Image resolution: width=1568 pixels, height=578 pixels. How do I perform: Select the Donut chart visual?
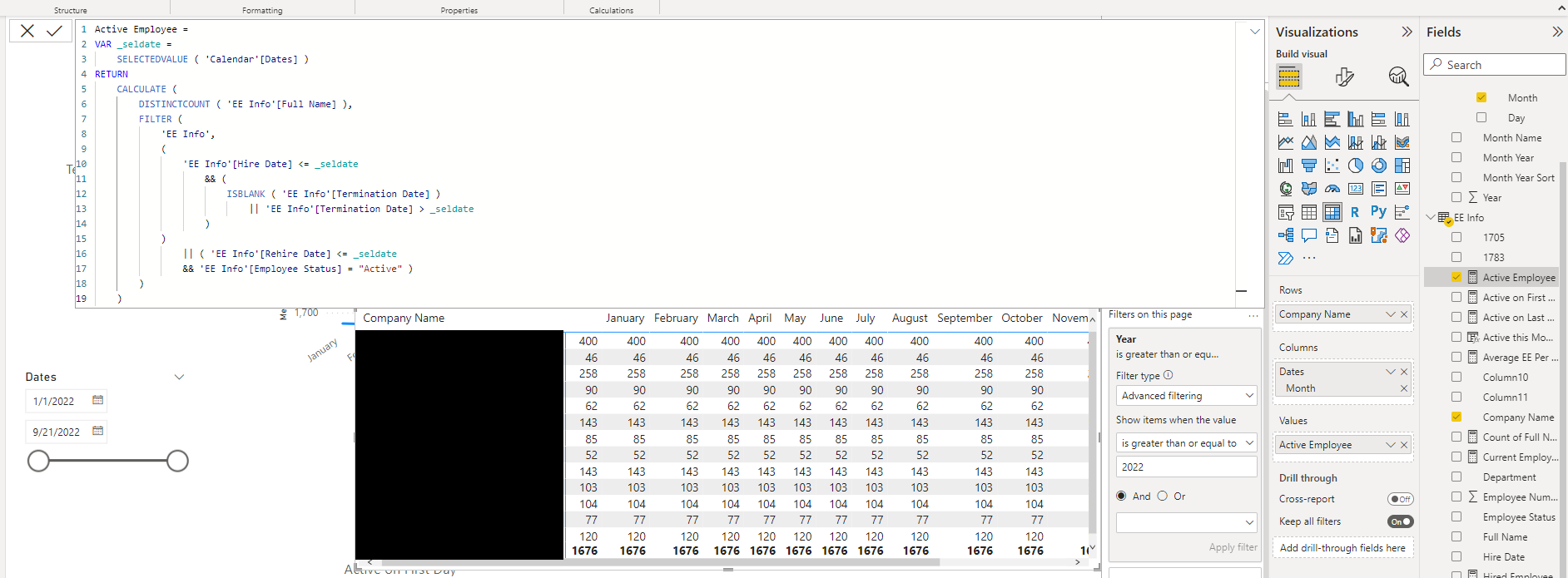click(x=1379, y=165)
